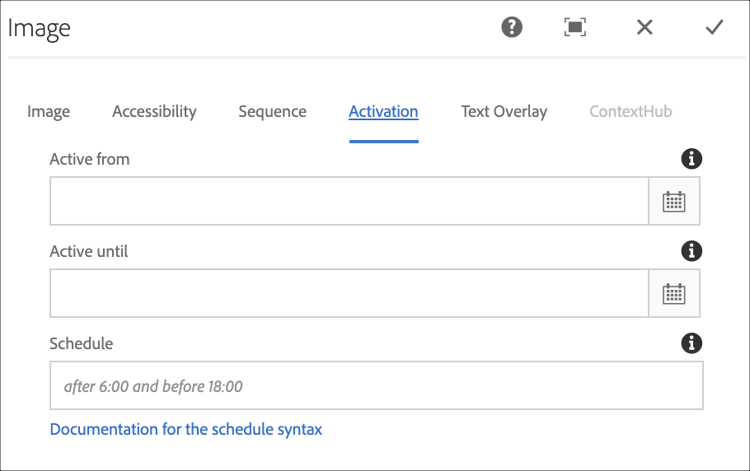Show info for Active from field
The image size is (750, 471).
click(691, 159)
